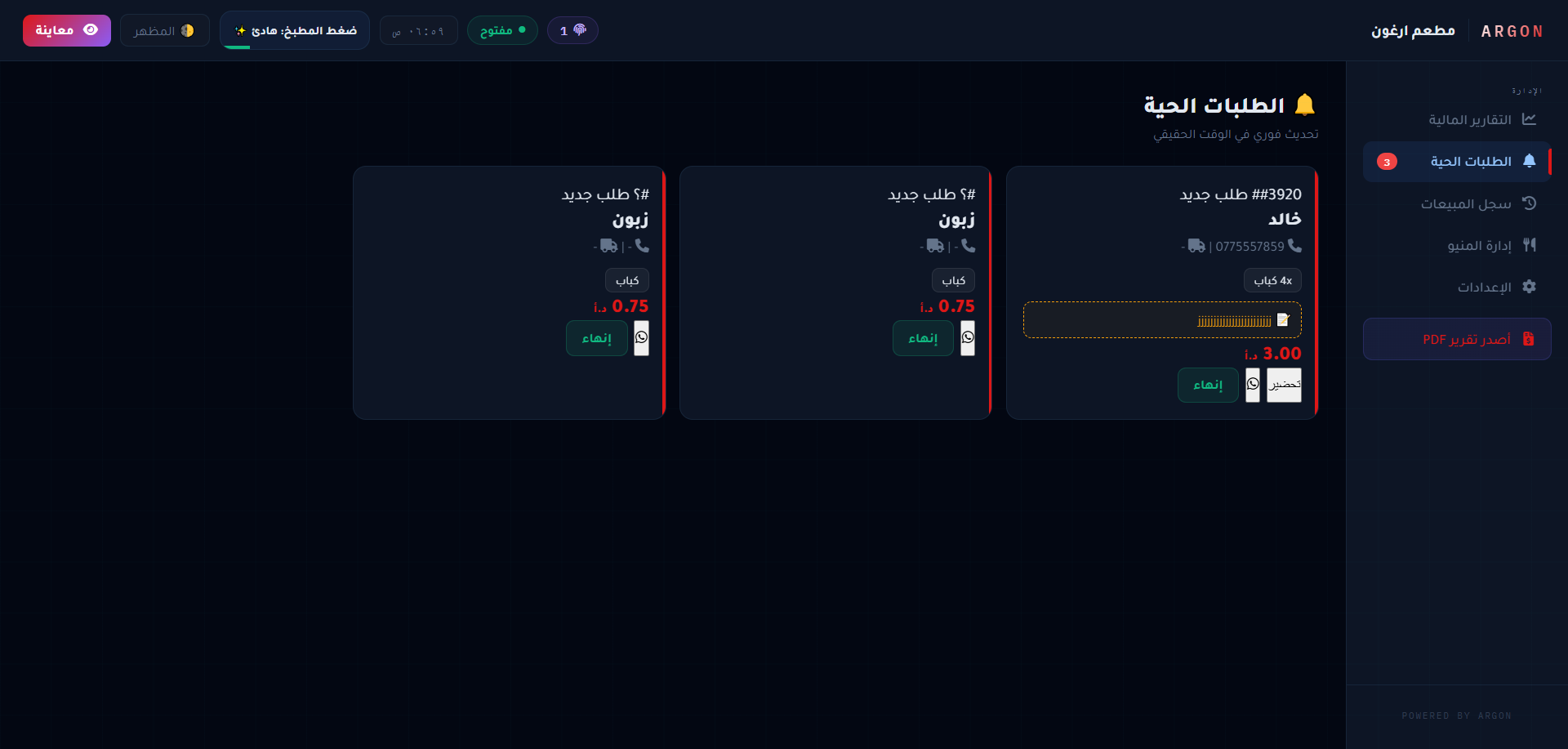Open الإعدادات settings page
The width and height of the screenshot is (1568, 749).
(x=1484, y=287)
